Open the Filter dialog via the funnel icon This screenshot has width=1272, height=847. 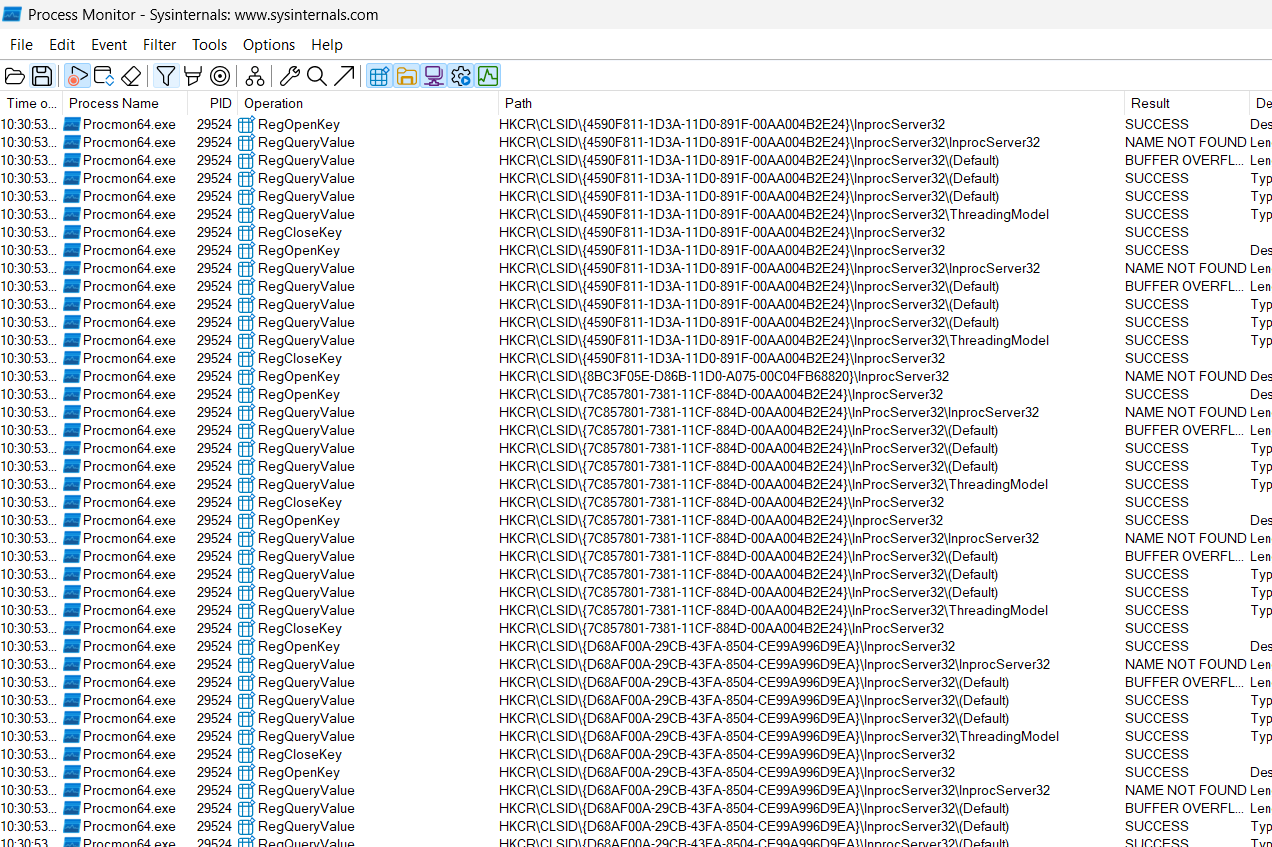click(166, 76)
